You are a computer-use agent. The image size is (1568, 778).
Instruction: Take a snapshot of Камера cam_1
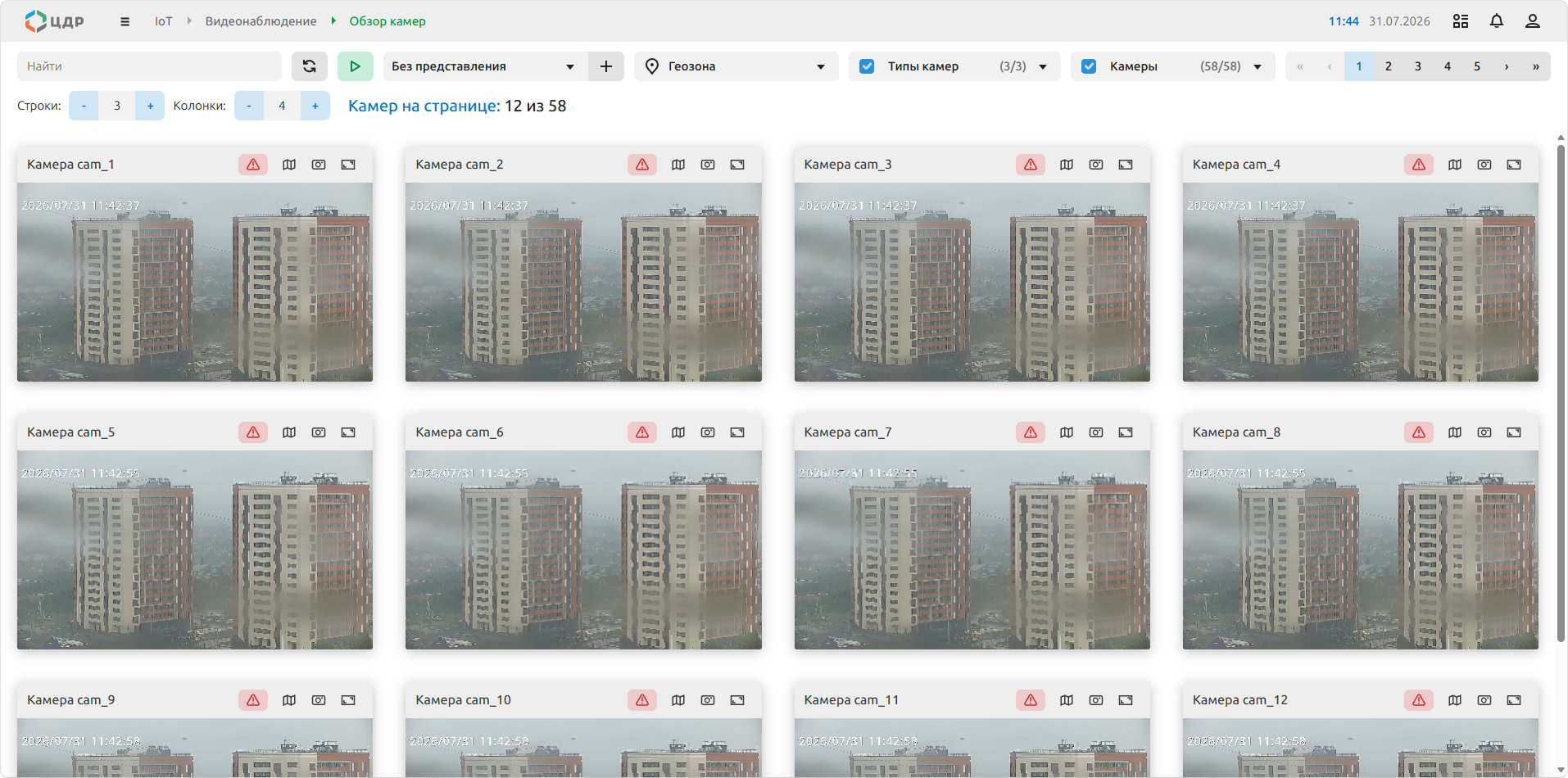coord(319,165)
